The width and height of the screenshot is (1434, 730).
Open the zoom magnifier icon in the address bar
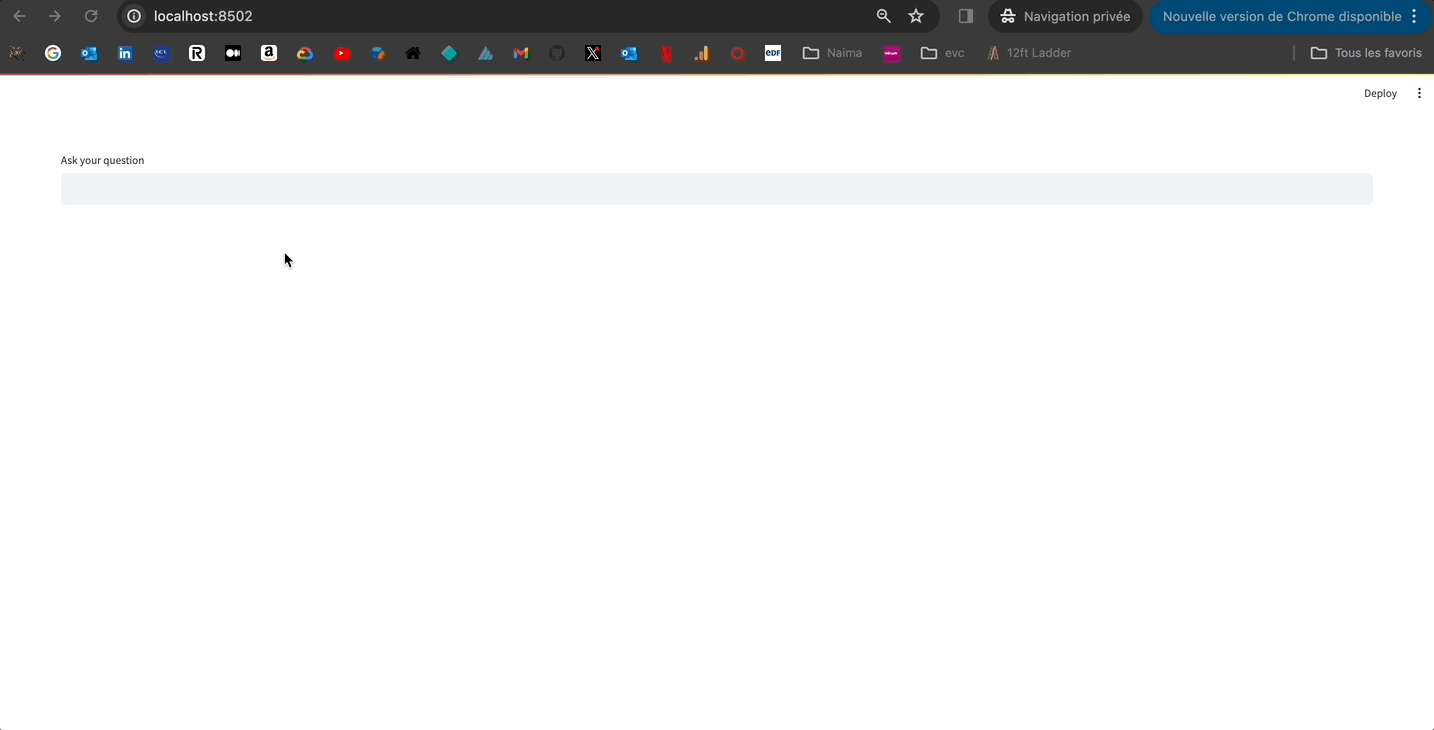pos(884,16)
